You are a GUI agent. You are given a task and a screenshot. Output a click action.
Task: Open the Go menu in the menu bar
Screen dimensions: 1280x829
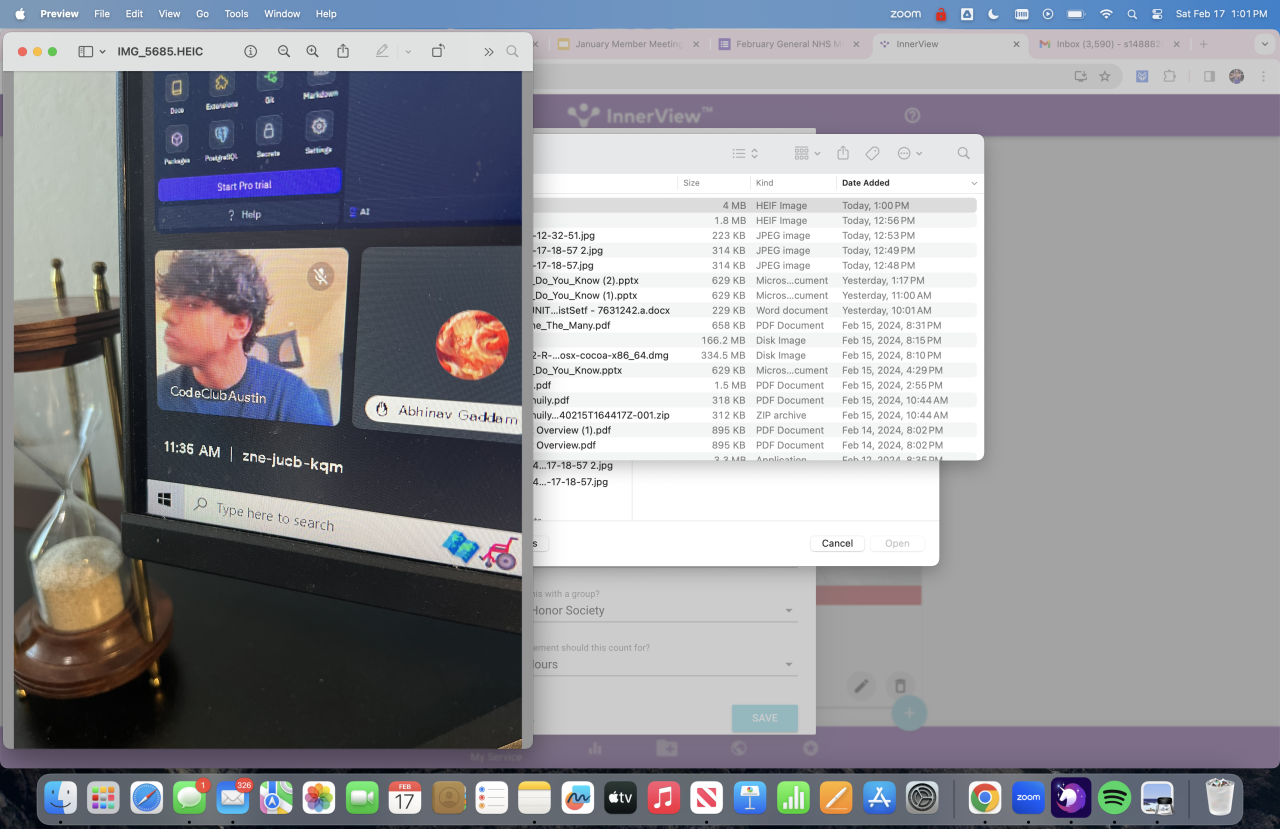coord(203,14)
